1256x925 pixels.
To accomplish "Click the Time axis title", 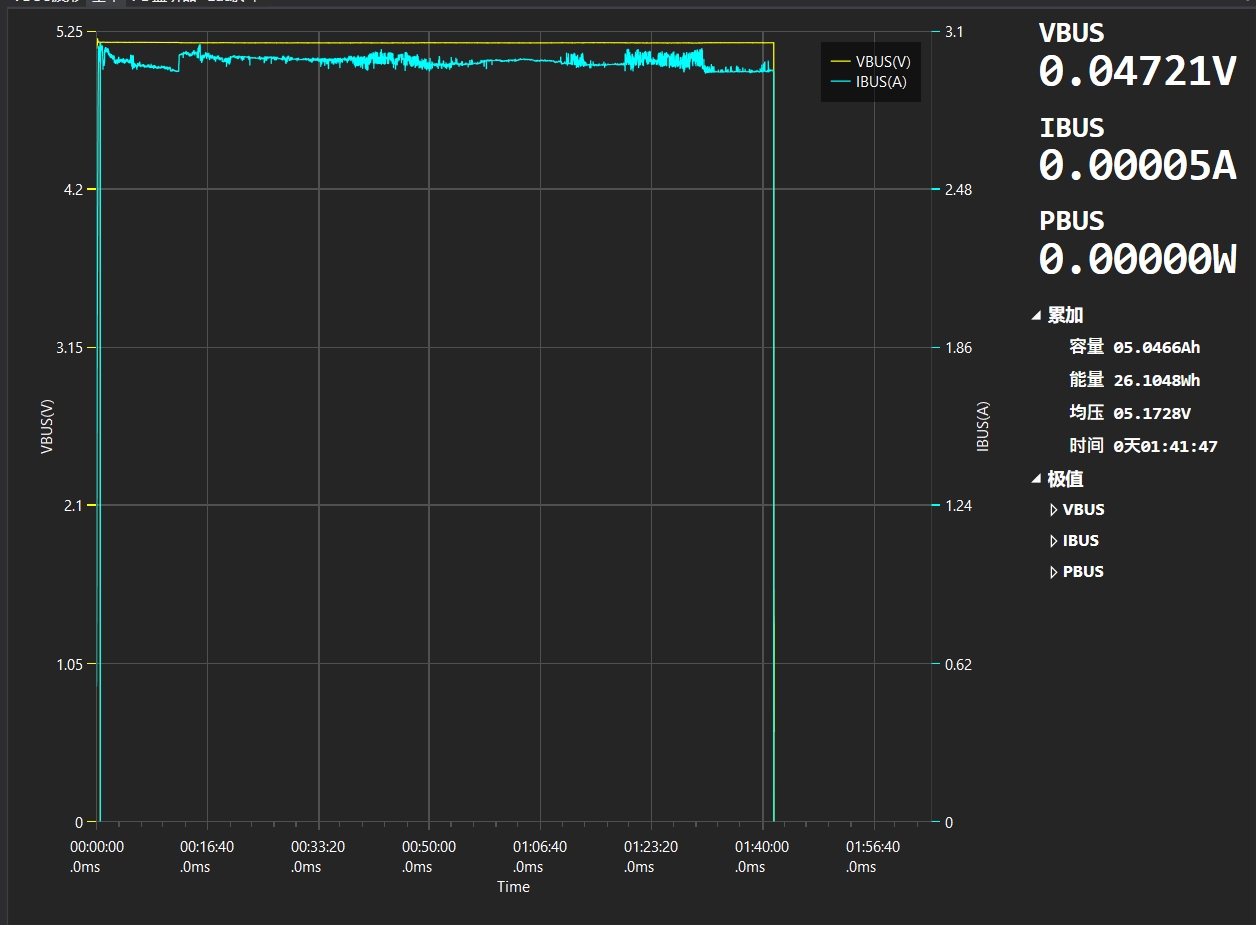I will tap(513, 887).
